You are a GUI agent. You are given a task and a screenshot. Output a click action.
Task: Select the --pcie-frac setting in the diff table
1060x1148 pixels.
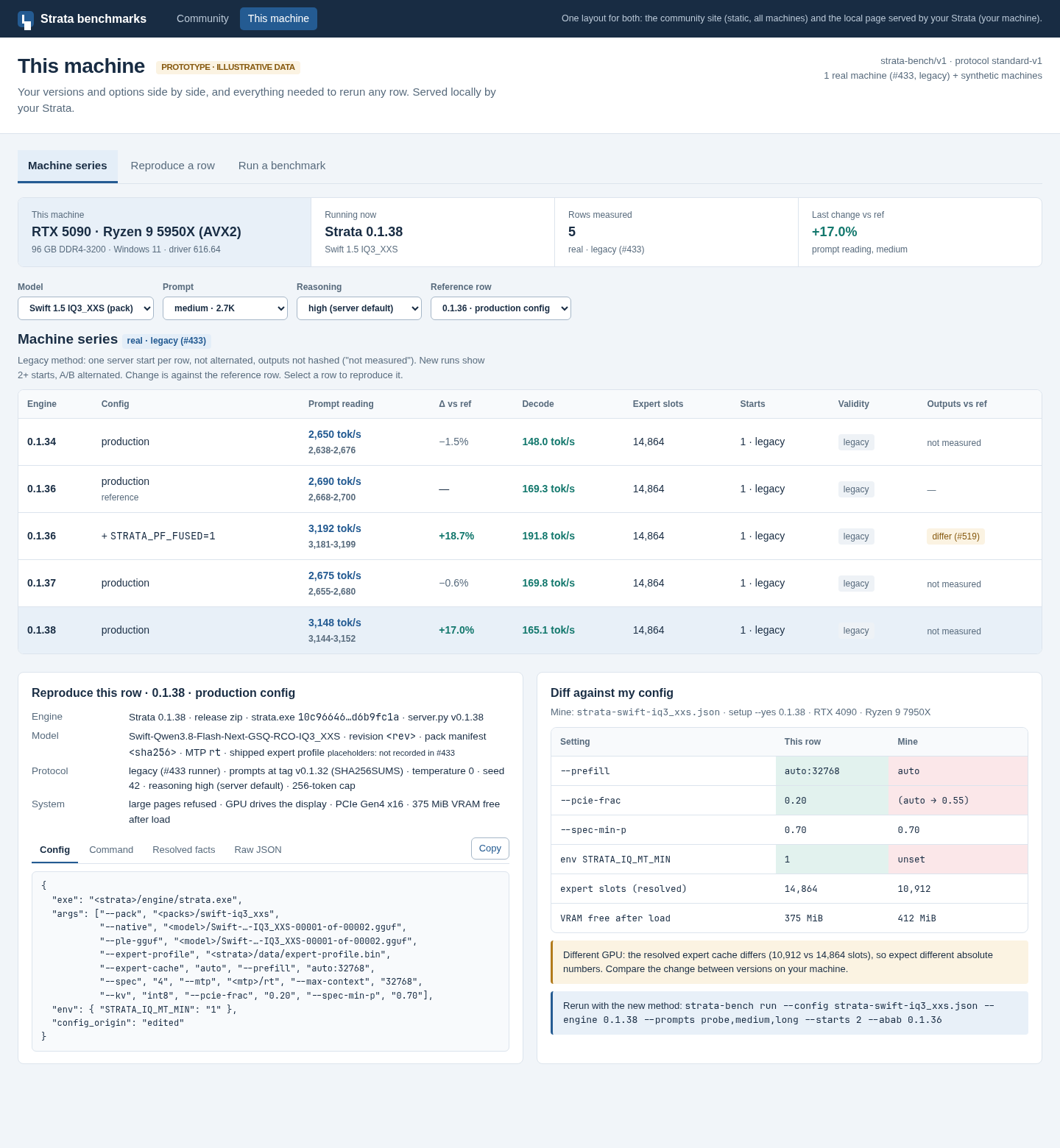590,801
